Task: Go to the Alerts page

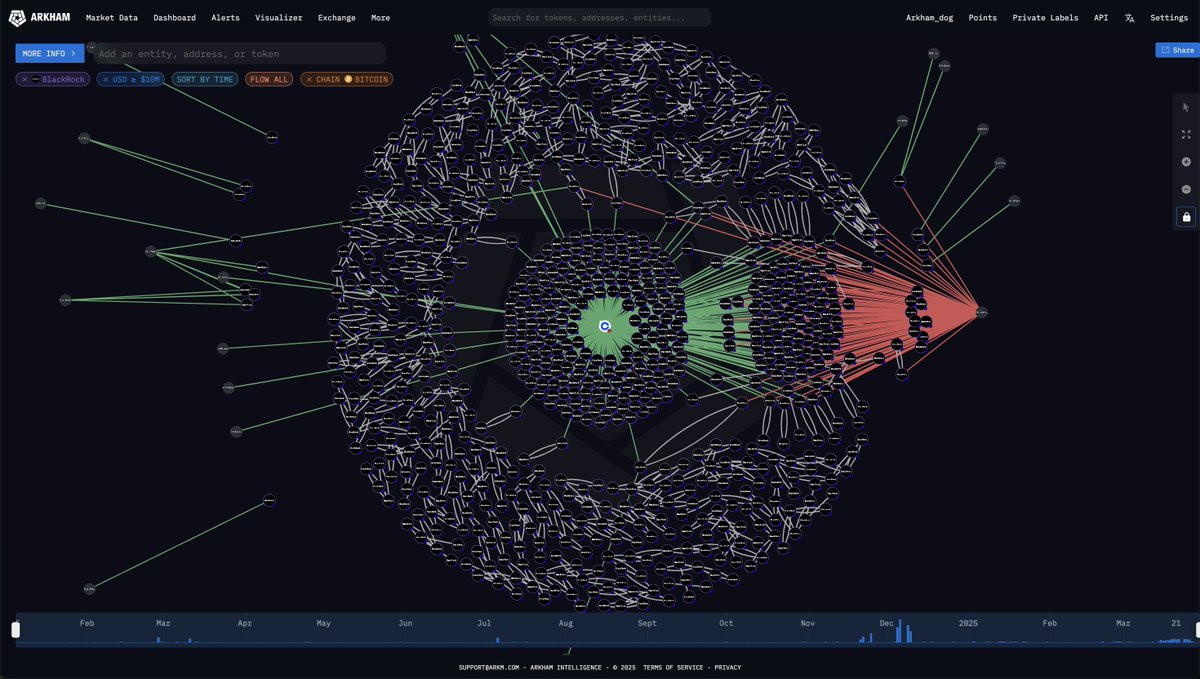Action: click(225, 18)
